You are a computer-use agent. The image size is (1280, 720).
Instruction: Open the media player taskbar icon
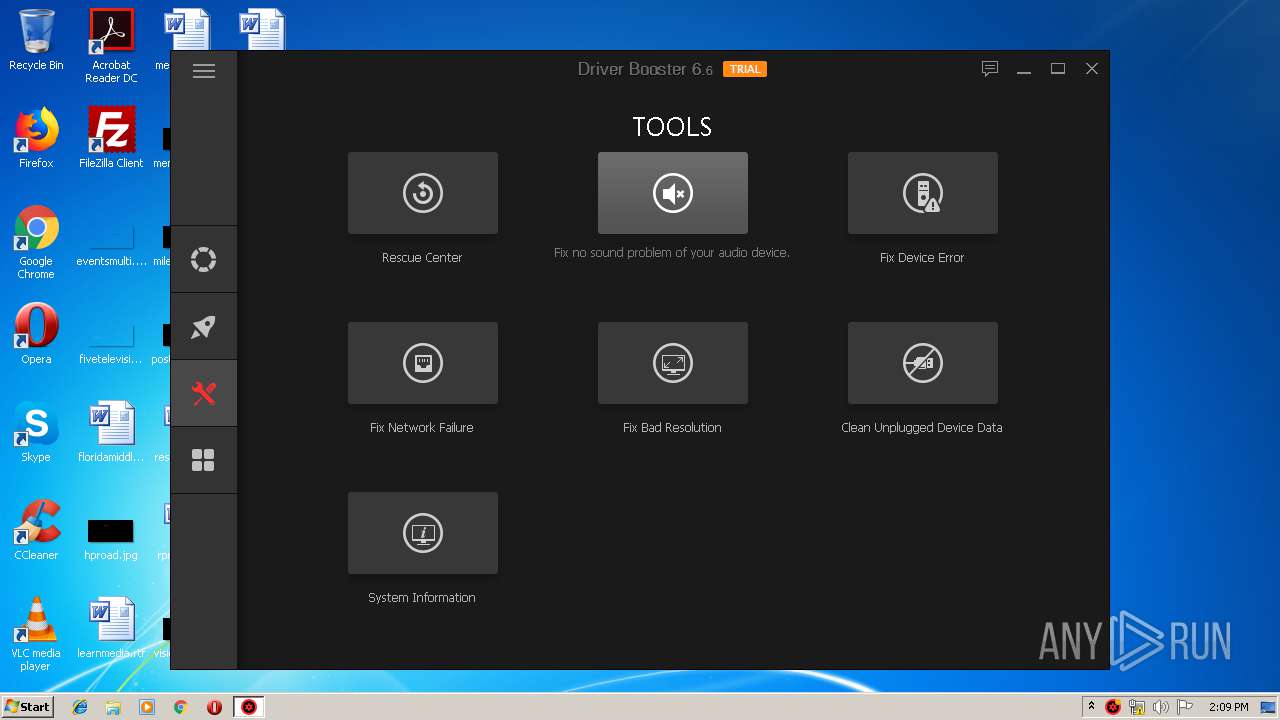[x=147, y=707]
